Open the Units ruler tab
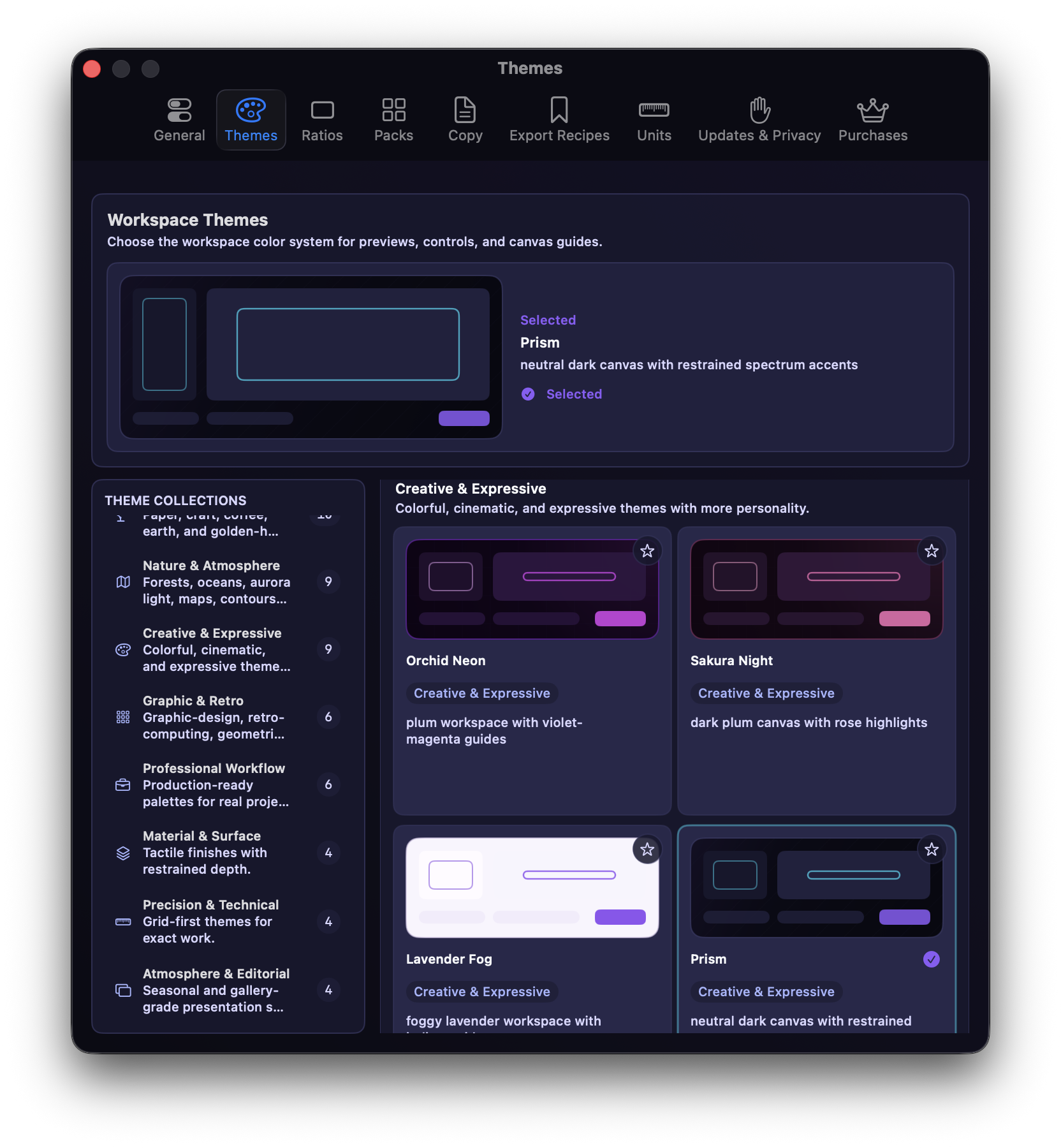 [654, 120]
